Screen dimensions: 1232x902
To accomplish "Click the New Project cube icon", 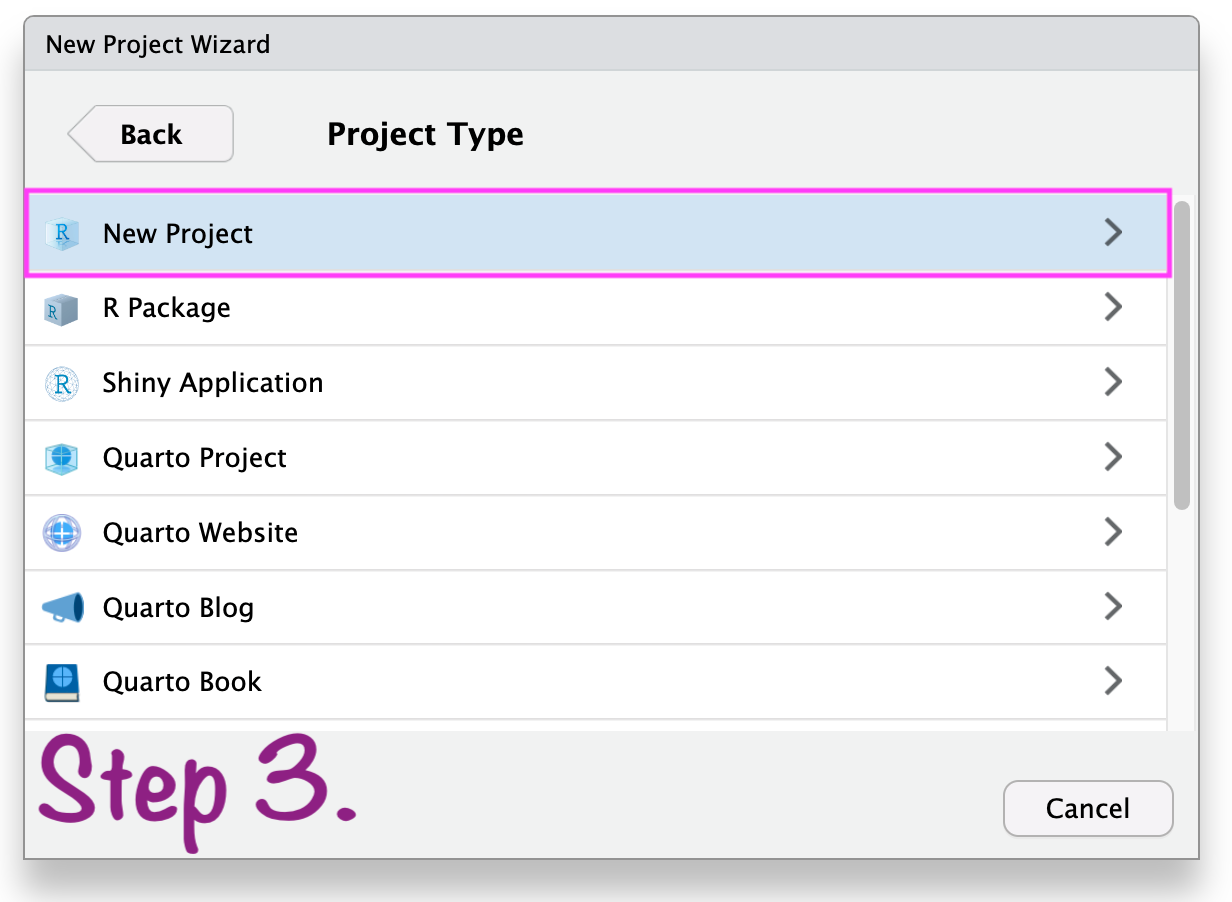I will click(x=62, y=234).
